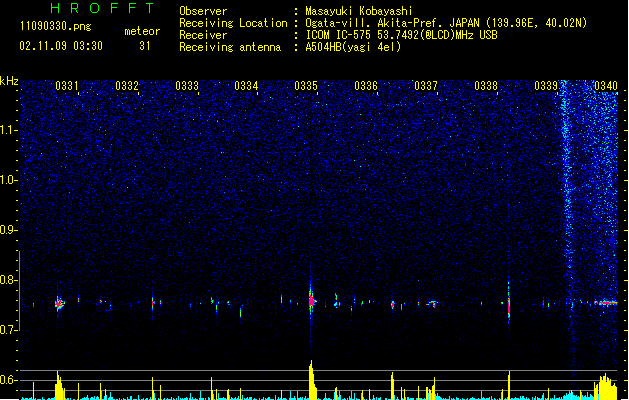The height and width of the screenshot is (400, 629).
Task: Click the bright meteor echo at 0335
Action: tap(312, 301)
